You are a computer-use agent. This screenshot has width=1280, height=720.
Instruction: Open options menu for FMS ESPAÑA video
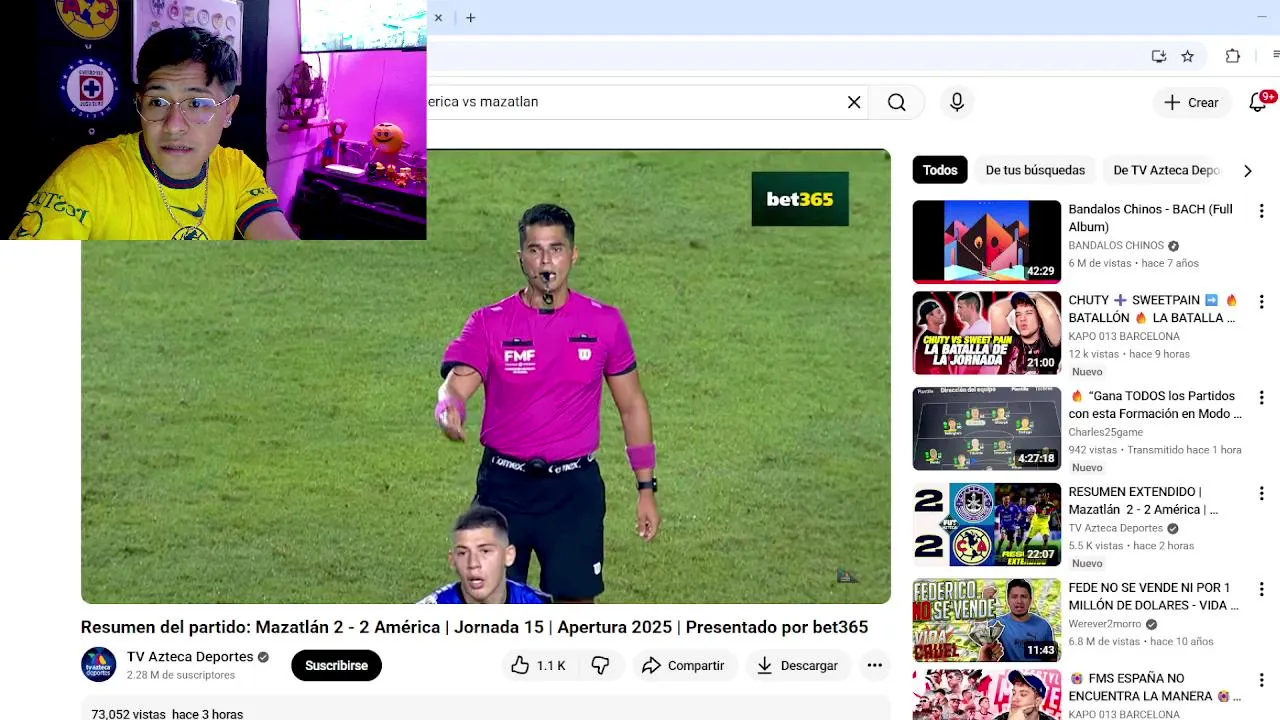pos(1261,680)
